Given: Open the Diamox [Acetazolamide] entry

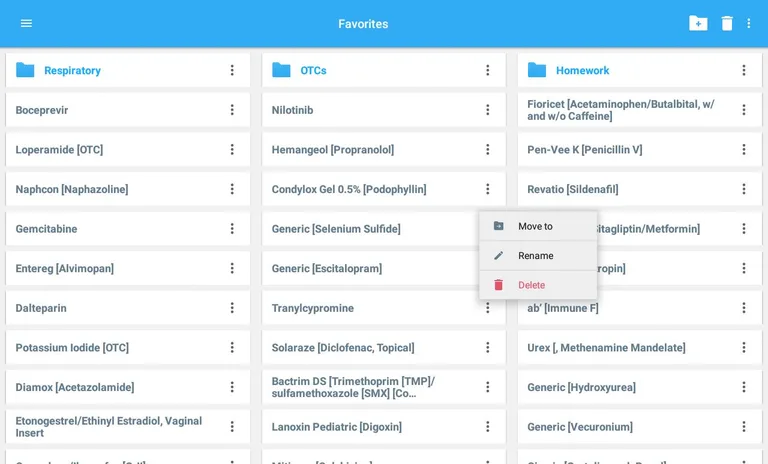Looking at the screenshot, I should [127, 387].
